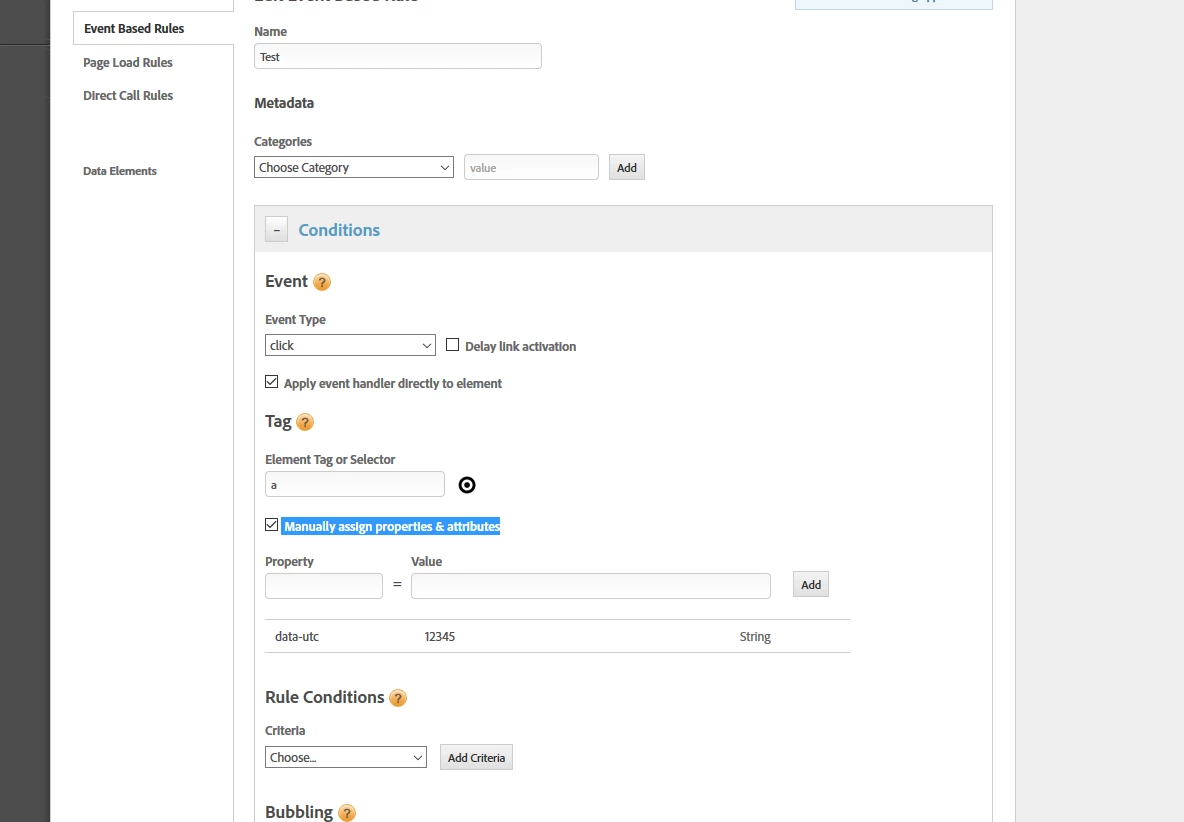Click the element selector target icon
The width and height of the screenshot is (1184, 822).
[x=467, y=485]
